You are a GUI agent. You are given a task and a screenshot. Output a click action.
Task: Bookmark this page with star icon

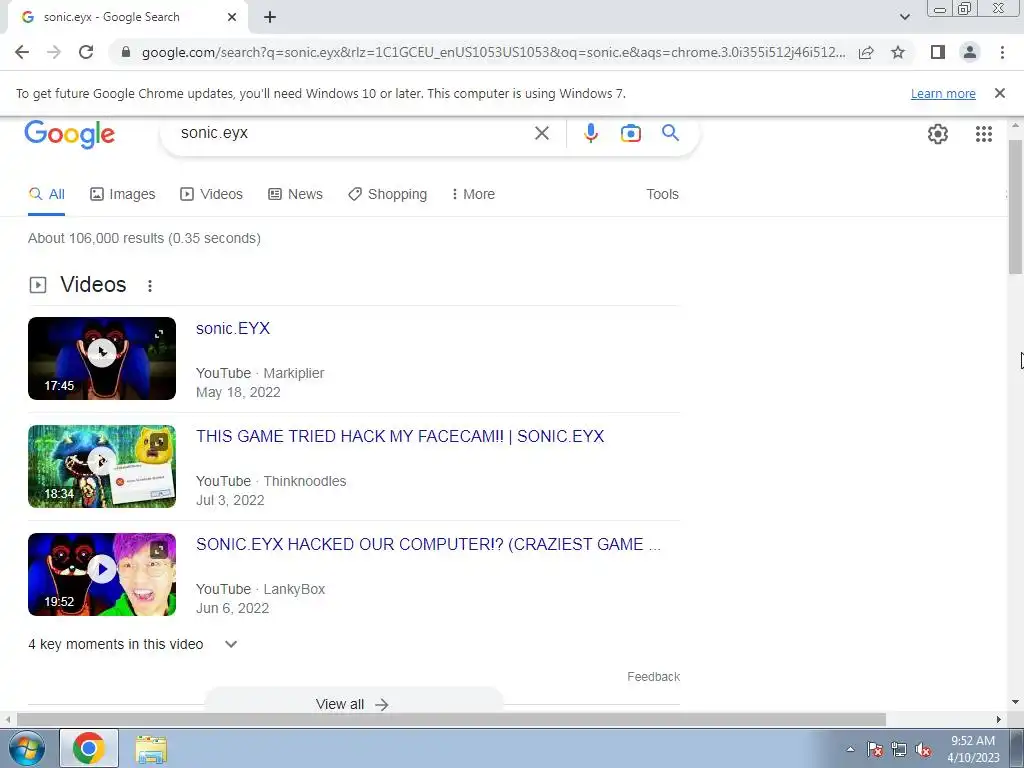(898, 52)
